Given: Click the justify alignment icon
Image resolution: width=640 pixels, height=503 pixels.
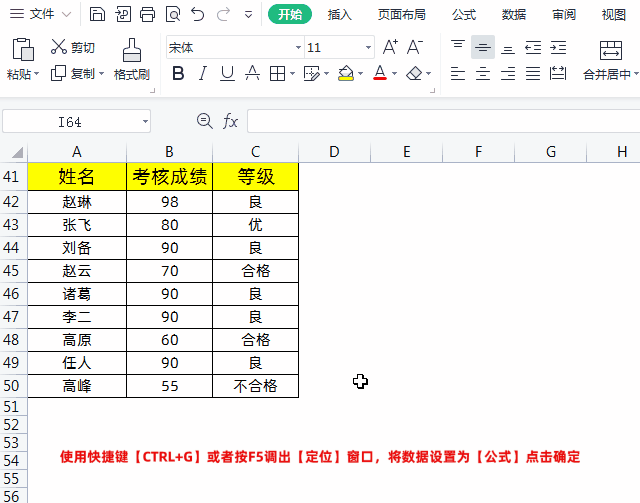Looking at the screenshot, I should pyautogui.click(x=533, y=73).
